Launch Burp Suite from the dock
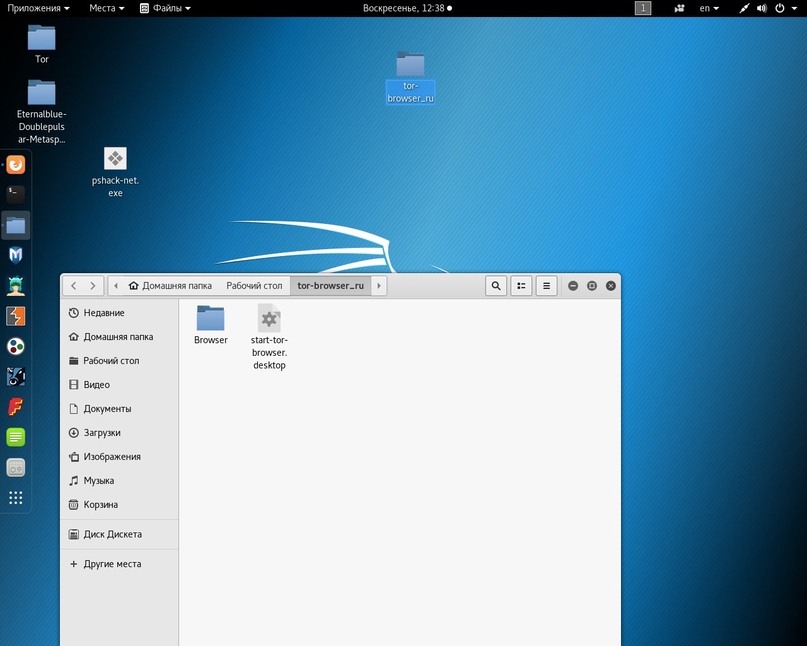807x646 pixels. [x=16, y=316]
